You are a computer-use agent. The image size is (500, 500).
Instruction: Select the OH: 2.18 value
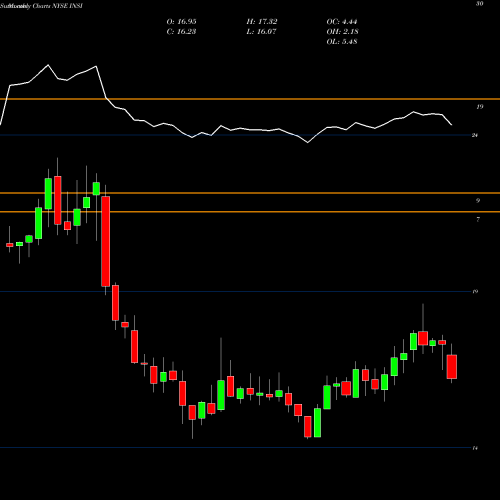tap(342, 32)
